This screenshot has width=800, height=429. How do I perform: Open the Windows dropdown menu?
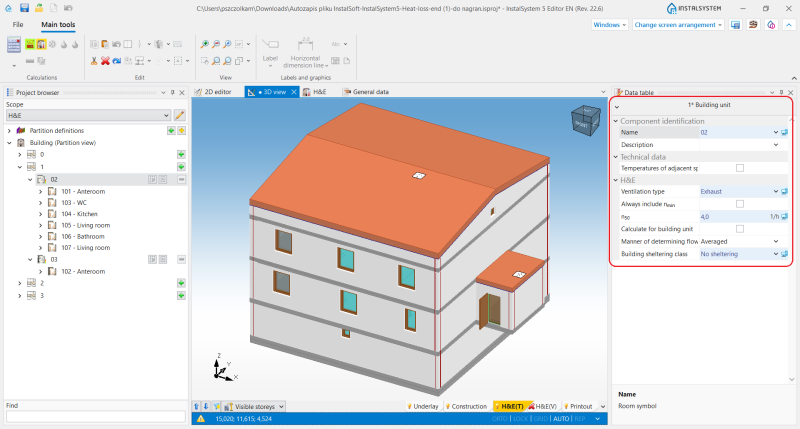(609, 25)
